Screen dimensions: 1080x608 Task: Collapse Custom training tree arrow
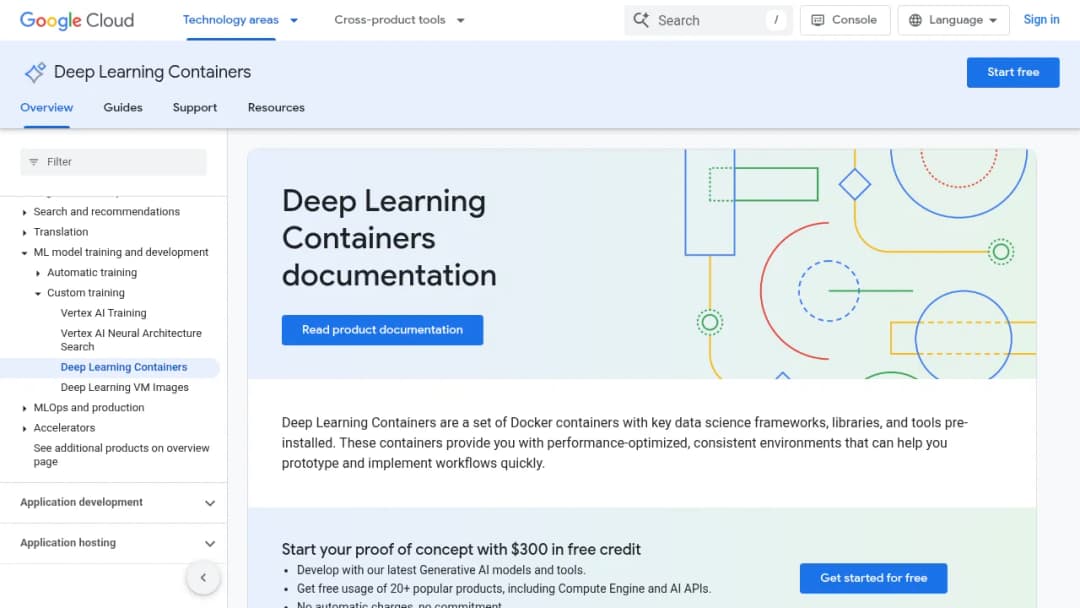click(38, 293)
